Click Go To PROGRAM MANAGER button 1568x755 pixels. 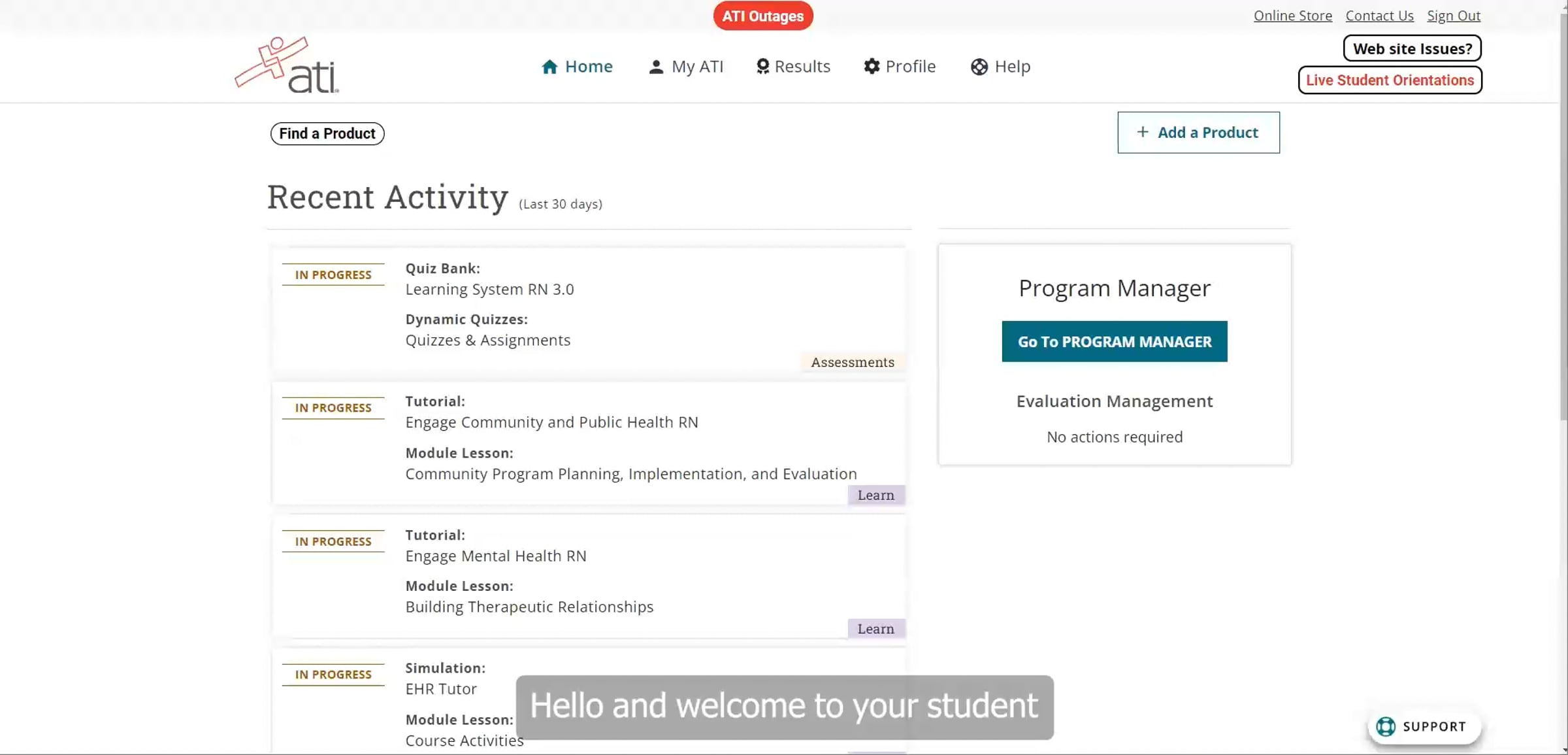[x=1114, y=341]
